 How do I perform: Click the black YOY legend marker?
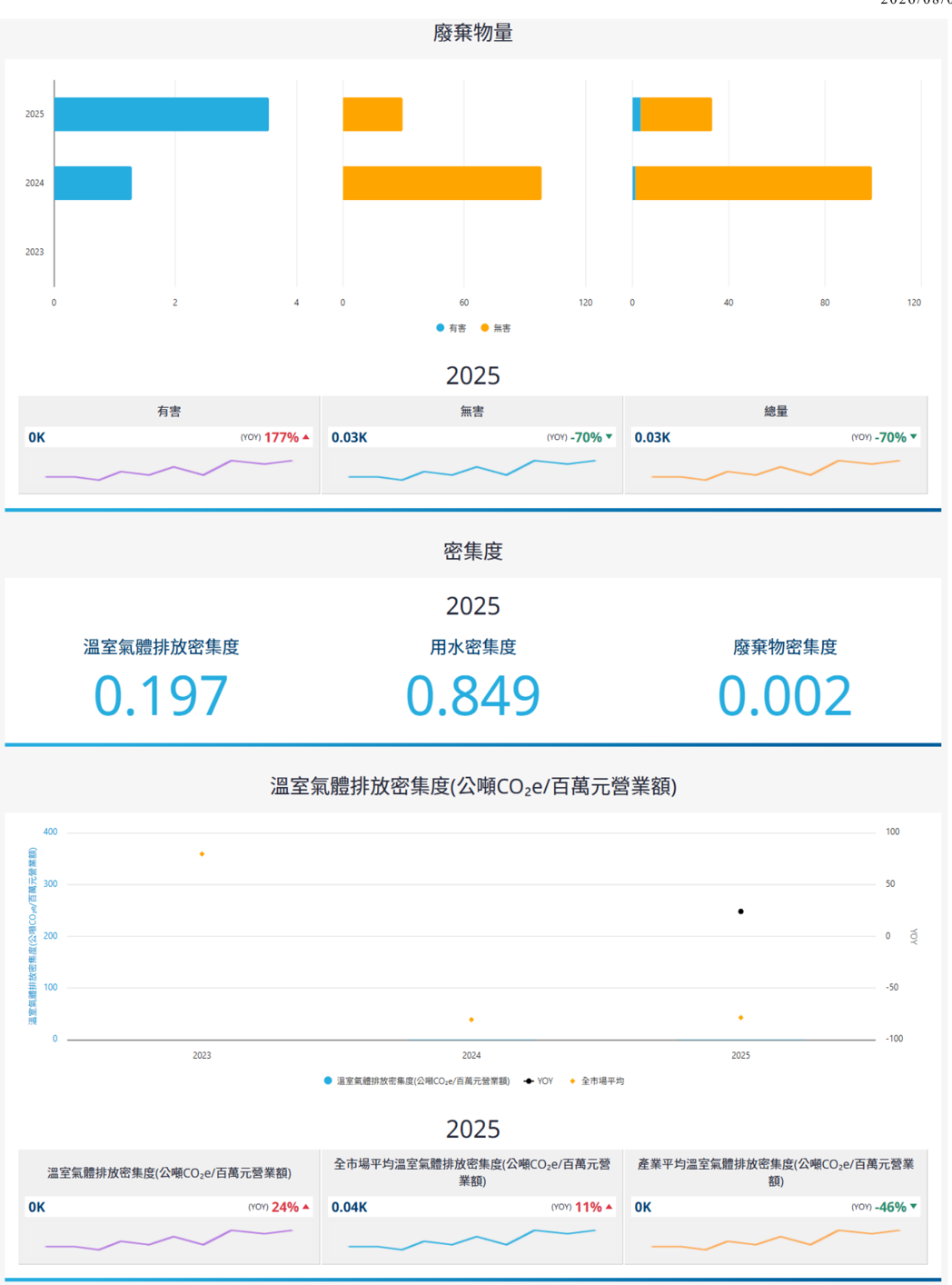529,1081
